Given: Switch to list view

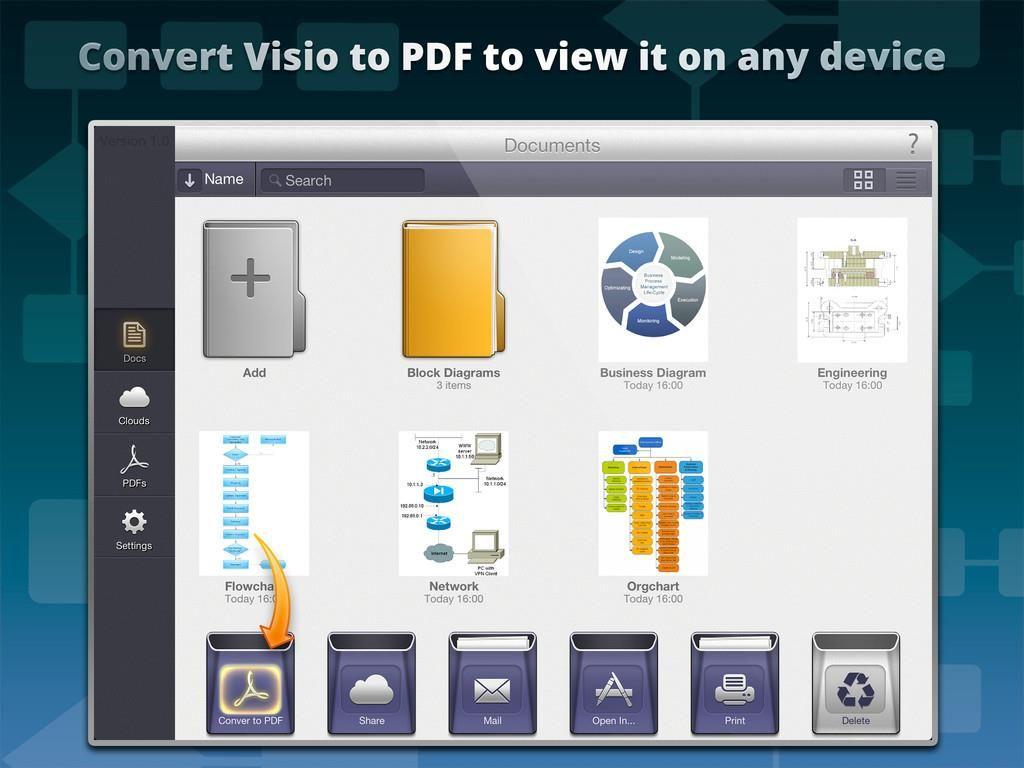Looking at the screenshot, I should (906, 180).
